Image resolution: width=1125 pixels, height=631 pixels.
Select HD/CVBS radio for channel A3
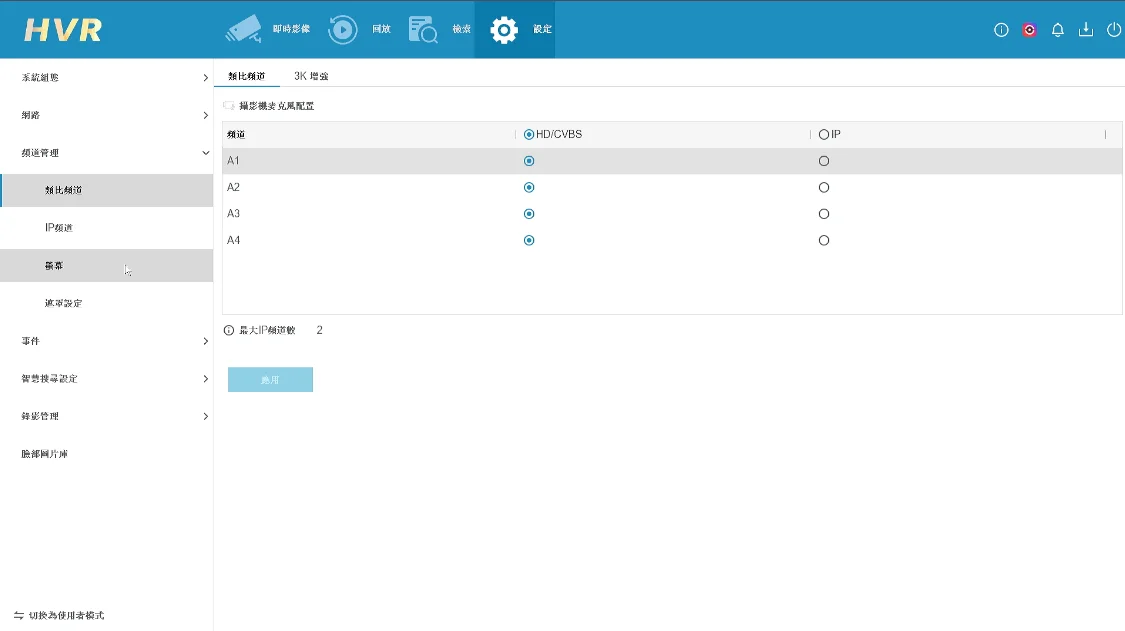529,214
